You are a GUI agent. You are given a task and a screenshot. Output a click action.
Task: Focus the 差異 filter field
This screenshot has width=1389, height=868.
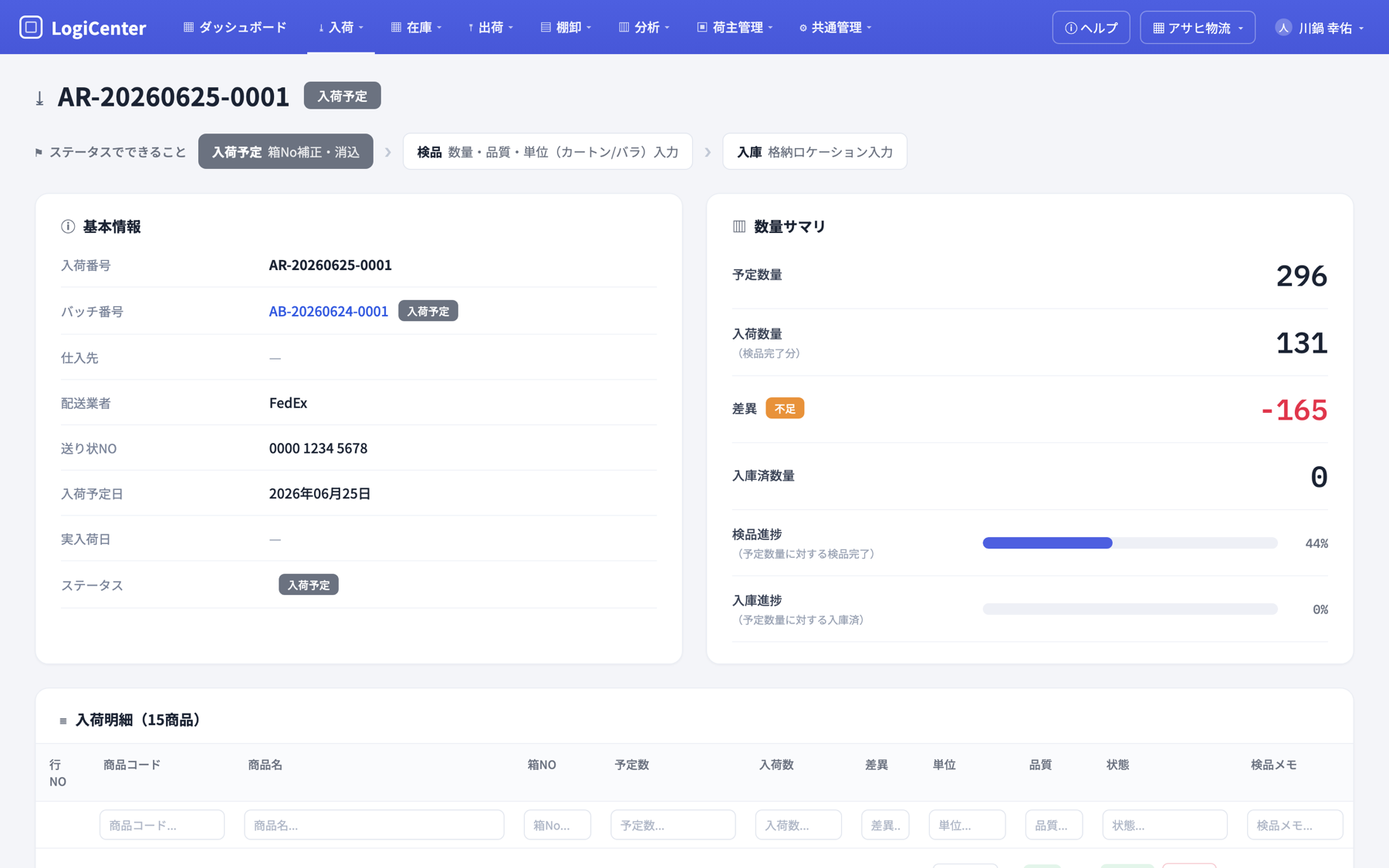pyautogui.click(x=885, y=825)
